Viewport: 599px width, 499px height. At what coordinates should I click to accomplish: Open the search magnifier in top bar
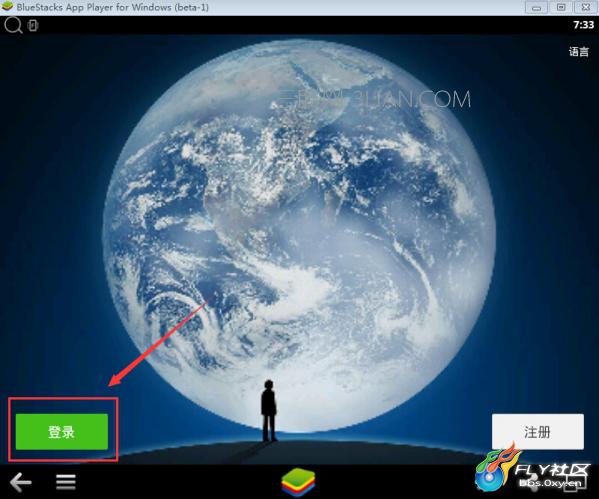pyautogui.click(x=13, y=25)
